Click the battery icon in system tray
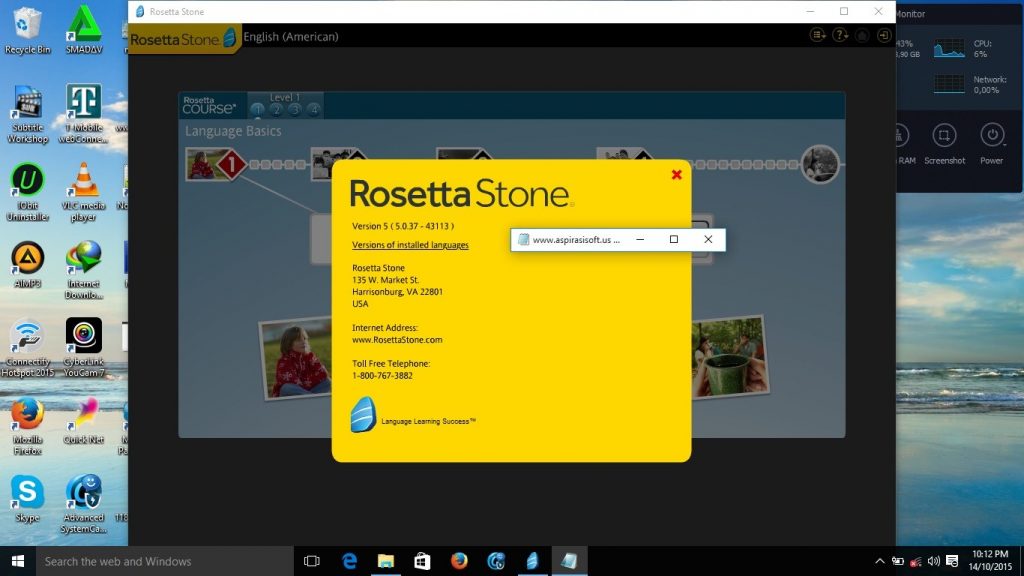This screenshot has height=576, width=1024. [898, 561]
